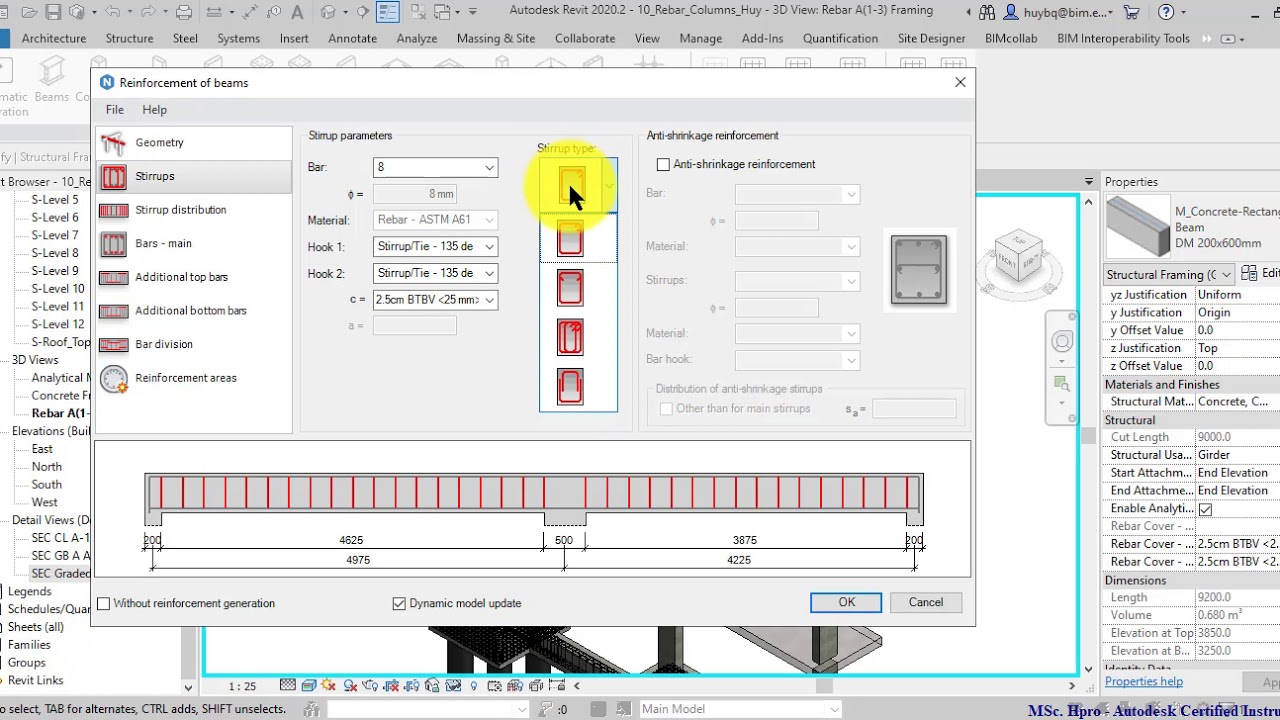Click the search binoculars icon in the title bar
Image resolution: width=1280 pixels, height=720 pixels.
pos(987,13)
